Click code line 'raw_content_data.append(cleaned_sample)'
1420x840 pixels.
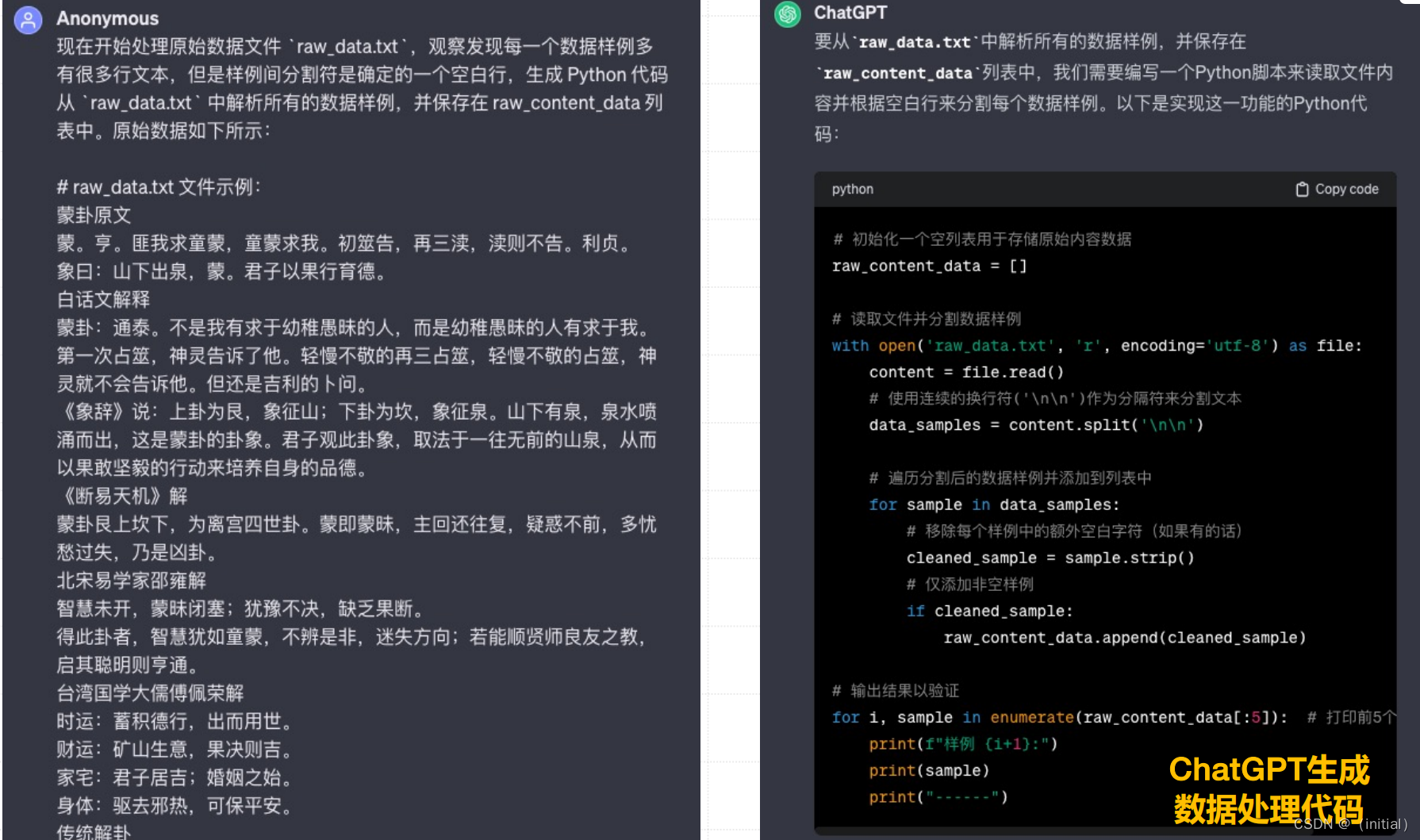(1125, 638)
